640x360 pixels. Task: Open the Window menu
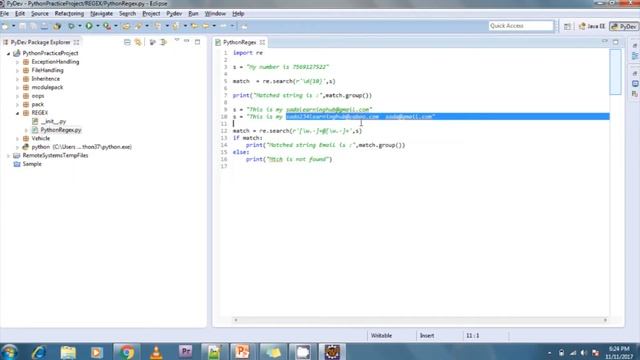[215, 13]
